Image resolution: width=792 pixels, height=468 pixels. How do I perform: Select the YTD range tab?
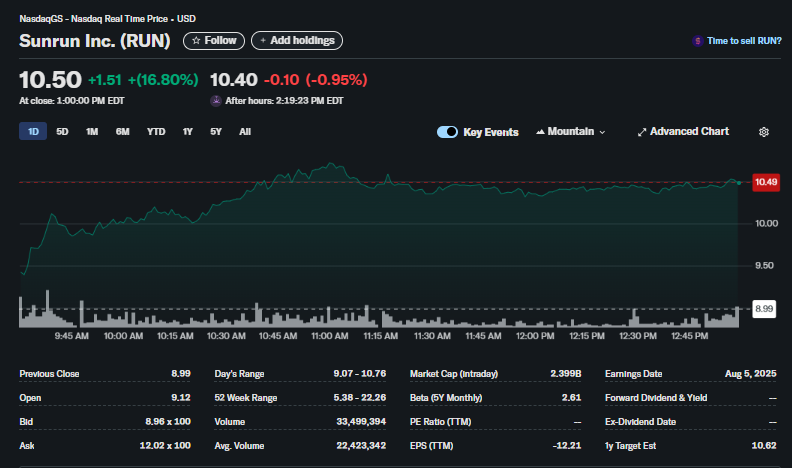click(156, 131)
